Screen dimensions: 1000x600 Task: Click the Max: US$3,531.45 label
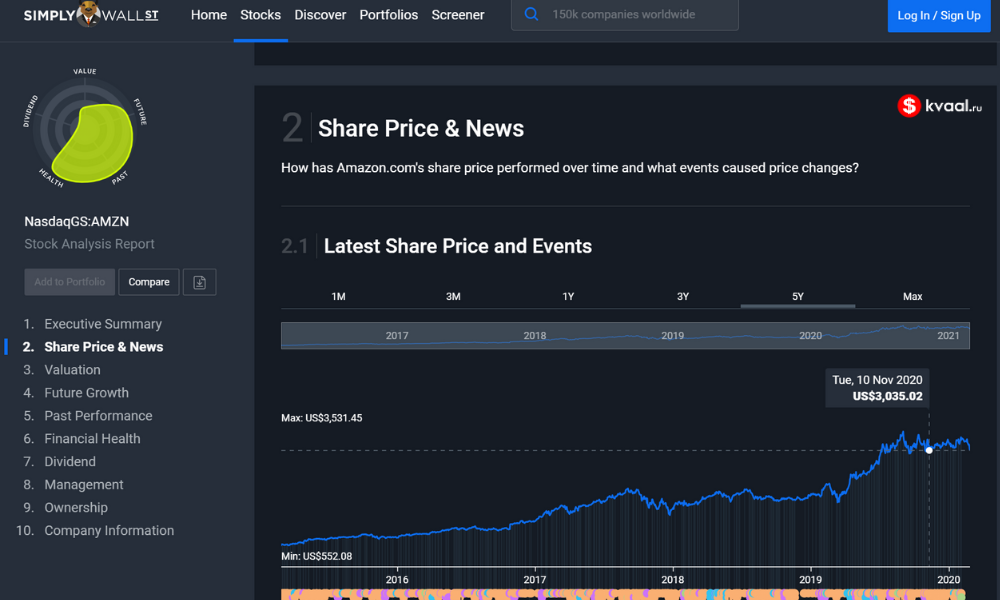coord(321,418)
